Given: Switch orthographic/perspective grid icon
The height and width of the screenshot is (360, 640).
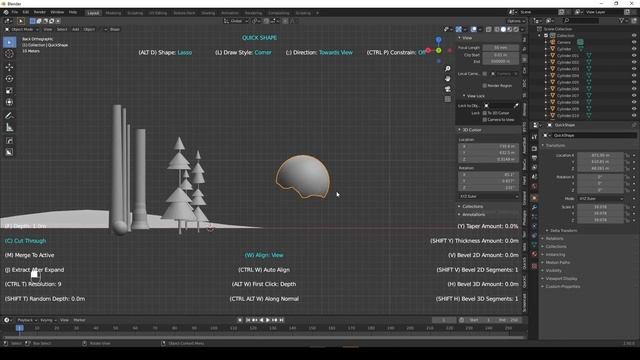Looking at the screenshot, I should tap(448, 99).
